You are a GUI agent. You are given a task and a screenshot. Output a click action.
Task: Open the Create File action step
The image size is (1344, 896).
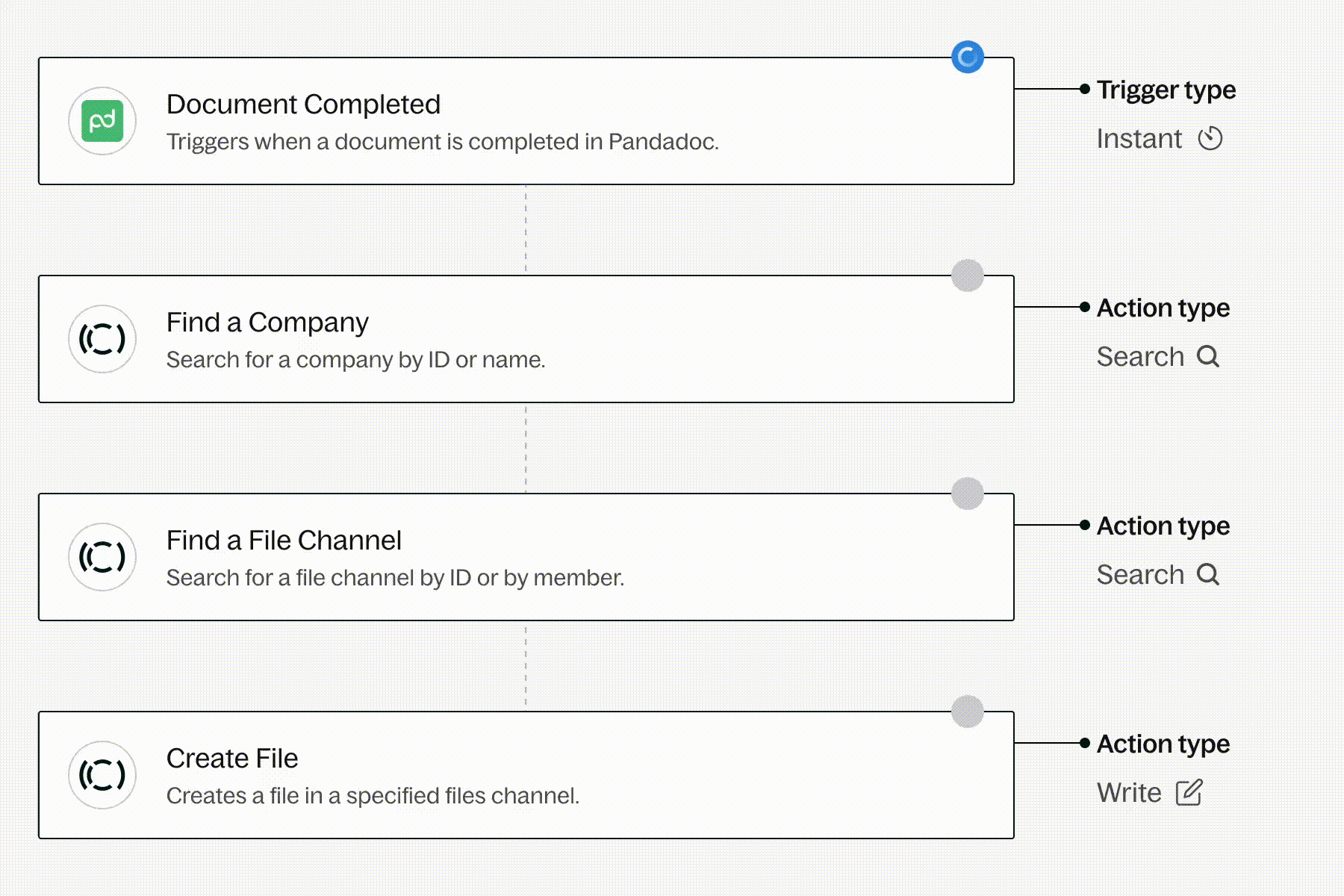click(x=232, y=759)
